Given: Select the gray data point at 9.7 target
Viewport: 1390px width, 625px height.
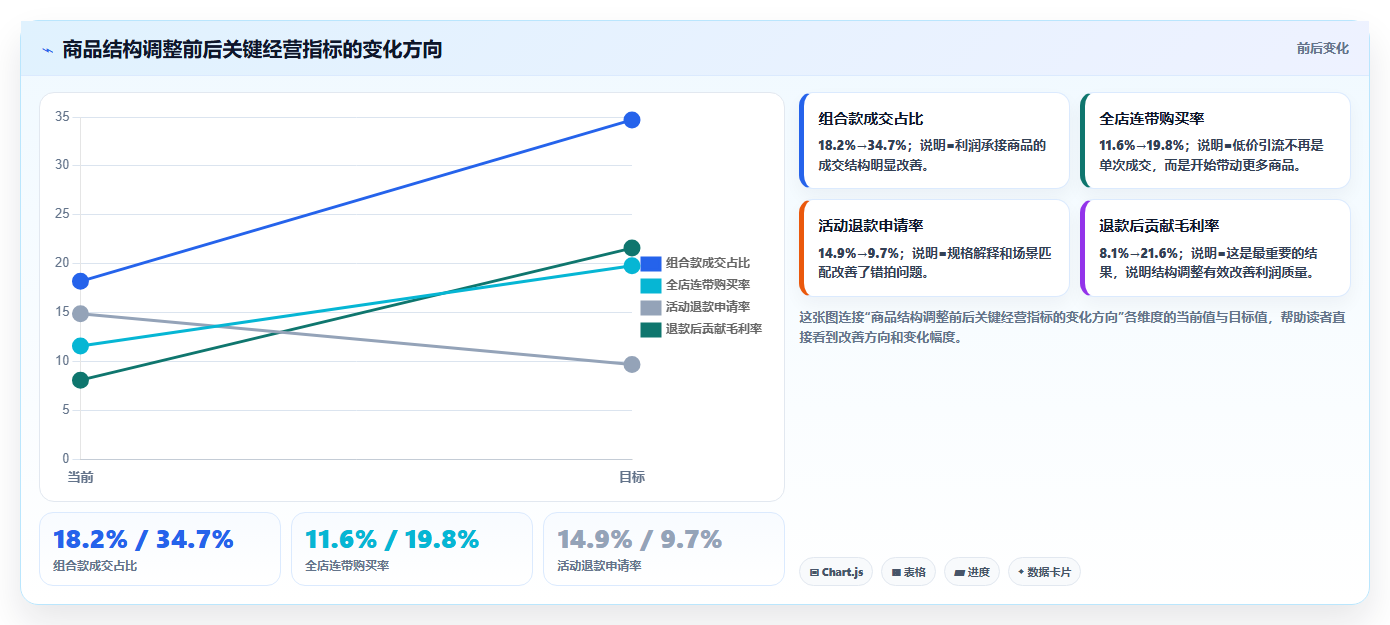Looking at the screenshot, I should [632, 365].
